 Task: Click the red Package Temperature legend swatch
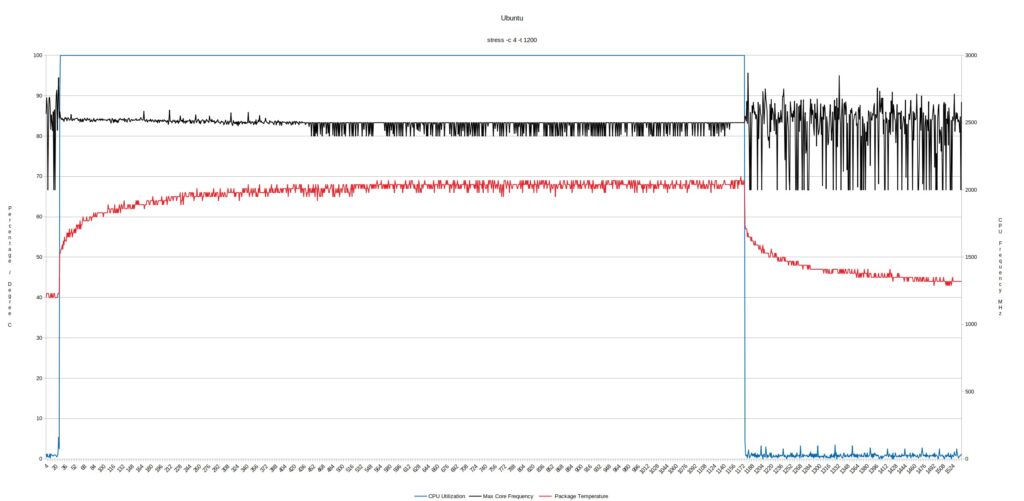[546, 495]
